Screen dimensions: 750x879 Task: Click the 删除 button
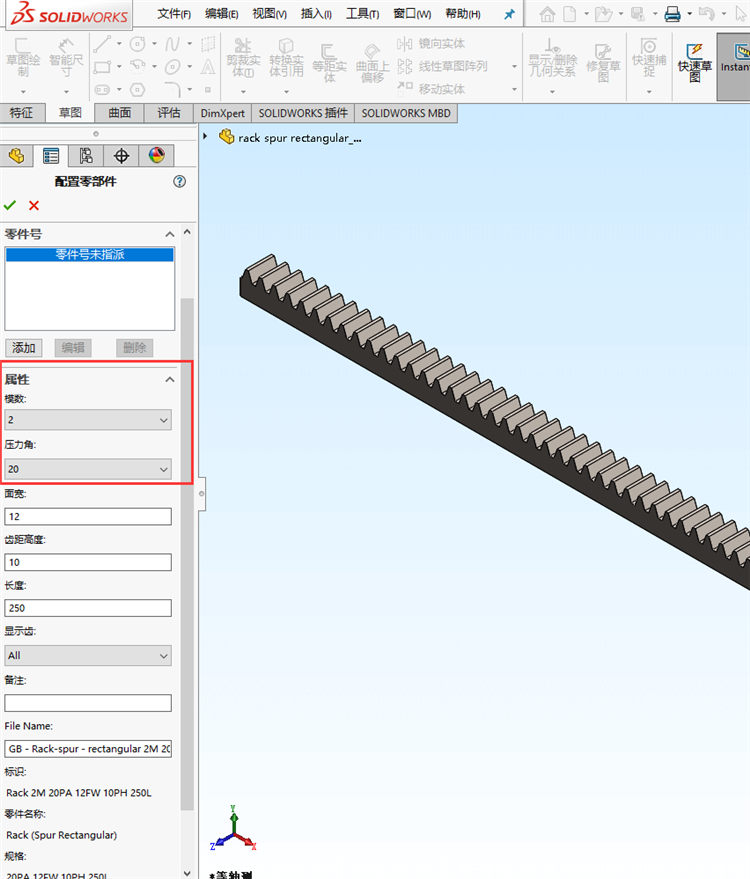click(x=135, y=348)
